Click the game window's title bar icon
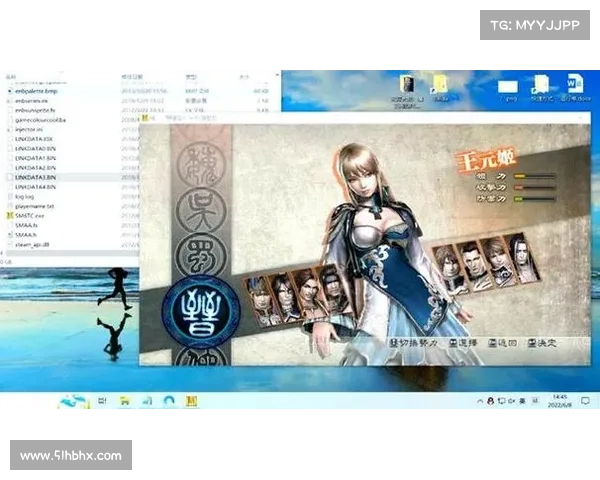The image size is (600, 480). [x=145, y=118]
